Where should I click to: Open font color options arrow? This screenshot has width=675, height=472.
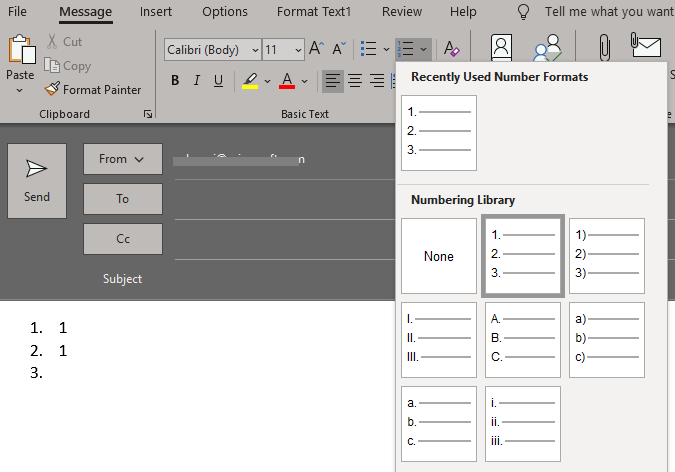pyautogui.click(x=304, y=81)
